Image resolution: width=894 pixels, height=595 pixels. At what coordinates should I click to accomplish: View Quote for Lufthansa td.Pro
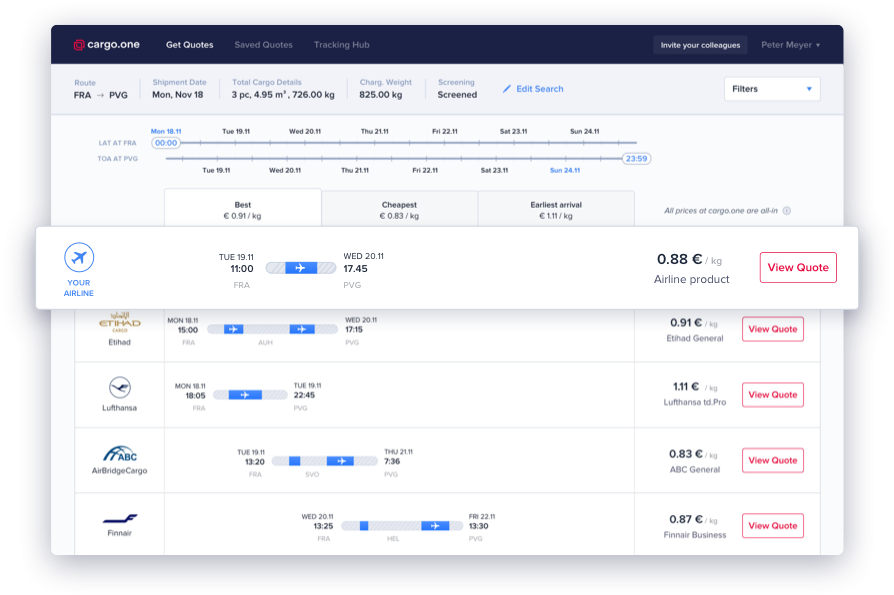773,394
